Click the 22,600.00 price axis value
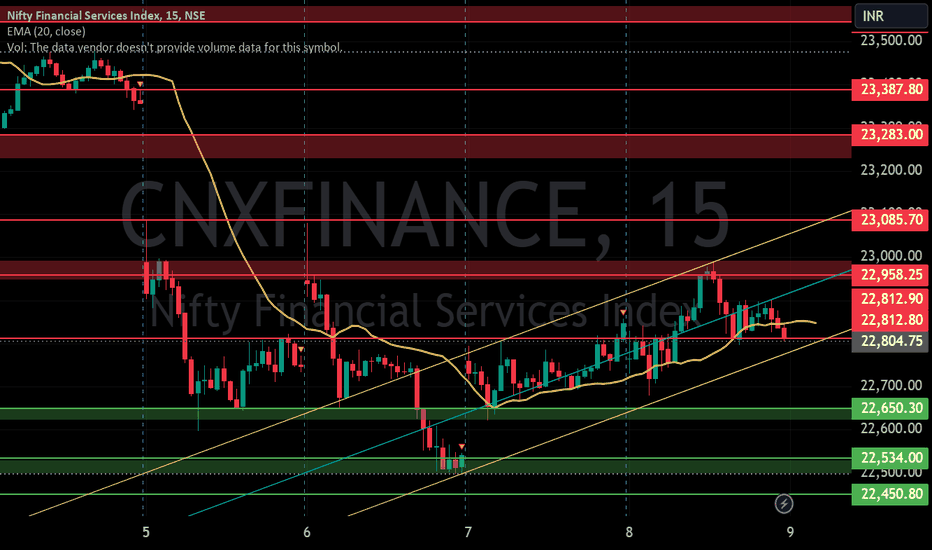 point(891,428)
